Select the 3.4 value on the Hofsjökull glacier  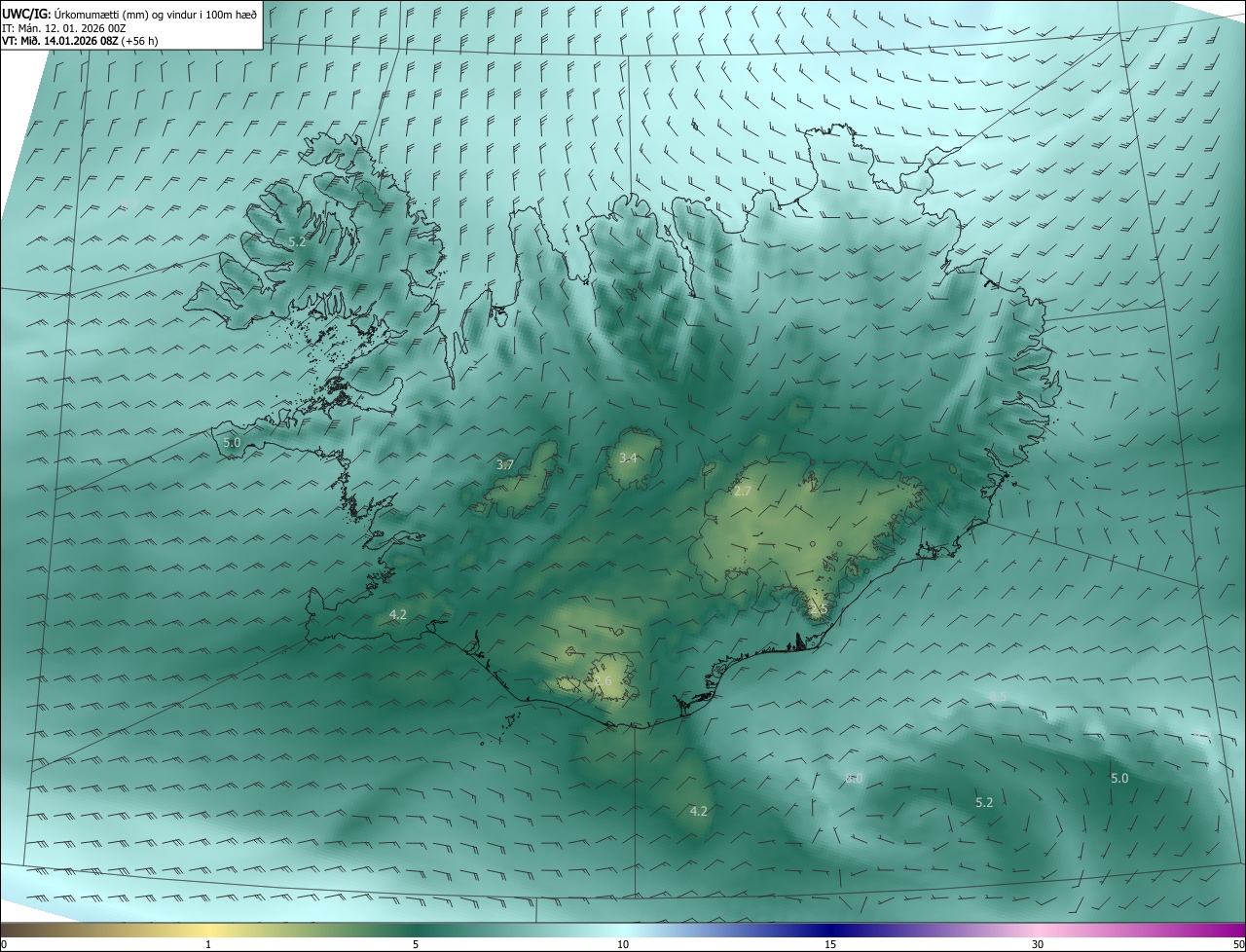click(x=628, y=458)
